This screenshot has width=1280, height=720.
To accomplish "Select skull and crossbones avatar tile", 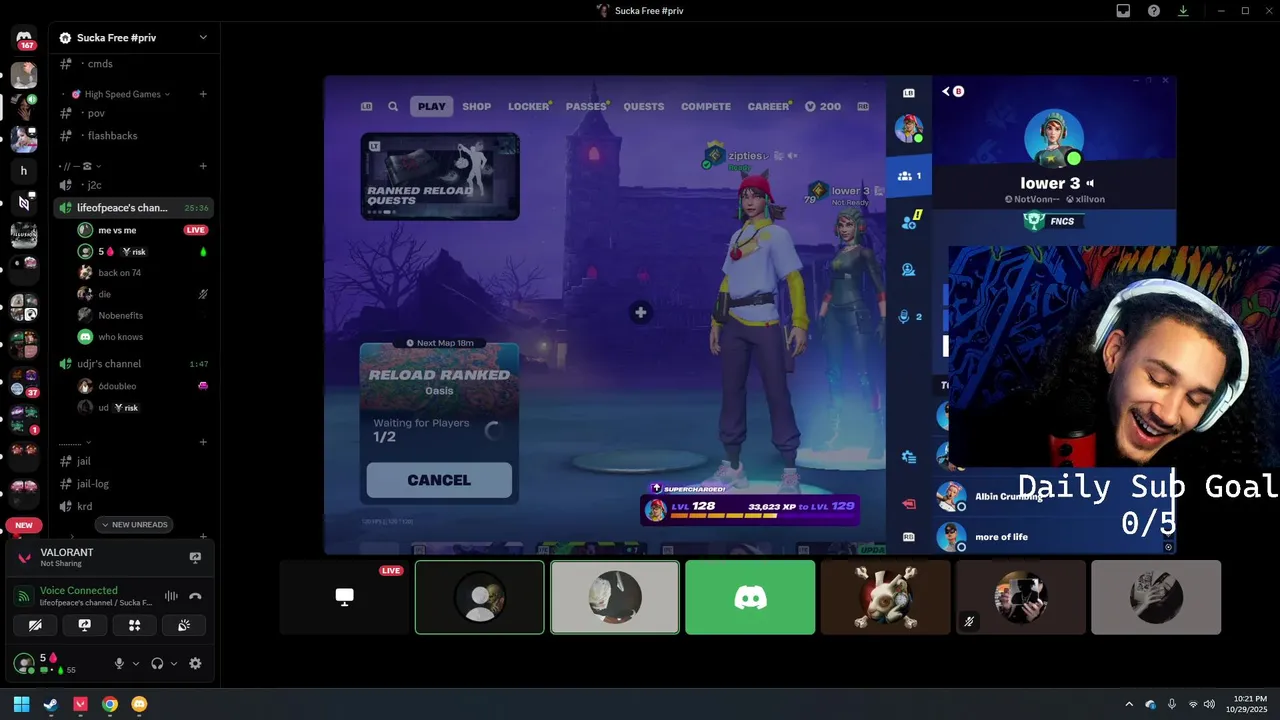I will 885,597.
